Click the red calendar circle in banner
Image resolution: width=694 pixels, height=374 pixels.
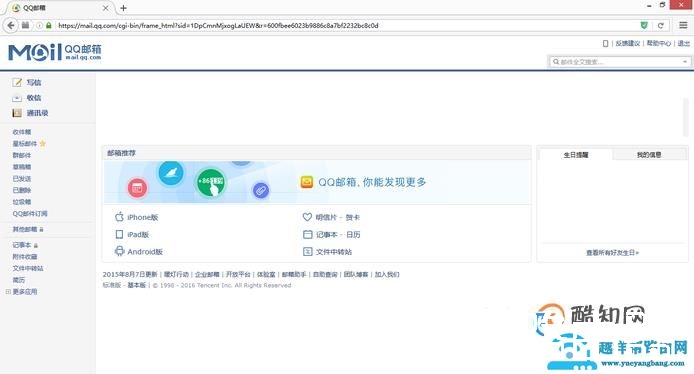click(x=137, y=188)
